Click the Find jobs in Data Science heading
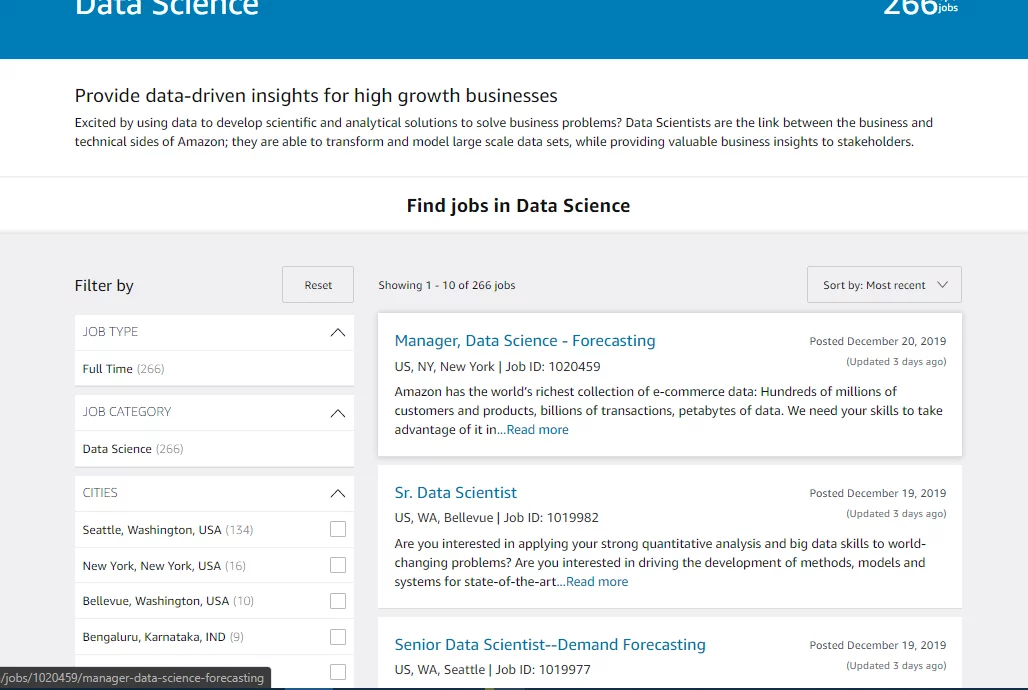1028x690 pixels. pos(518,206)
